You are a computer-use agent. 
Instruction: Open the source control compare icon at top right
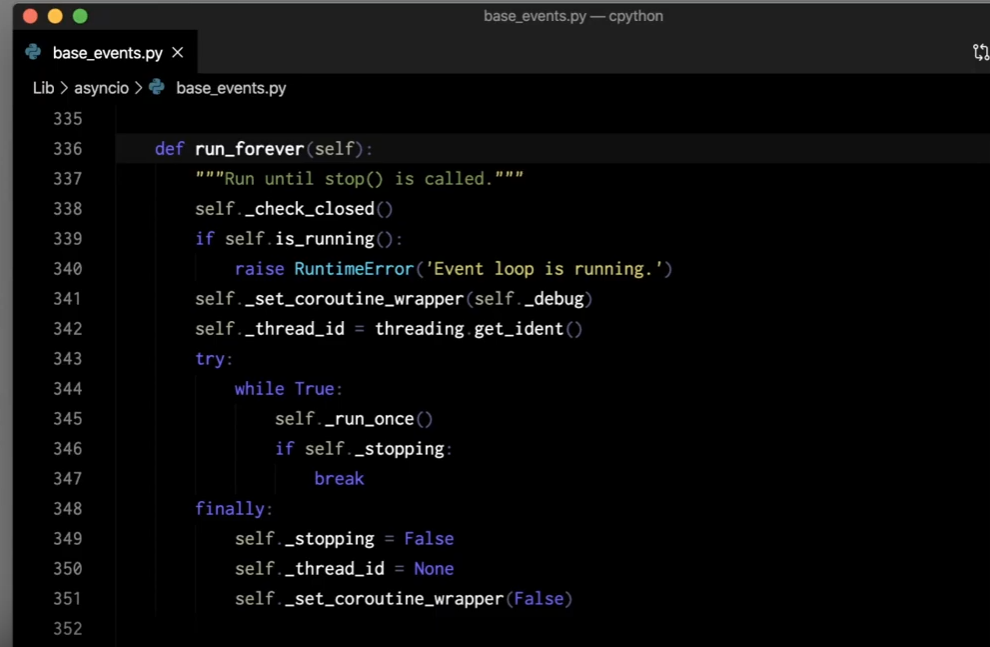(981, 52)
